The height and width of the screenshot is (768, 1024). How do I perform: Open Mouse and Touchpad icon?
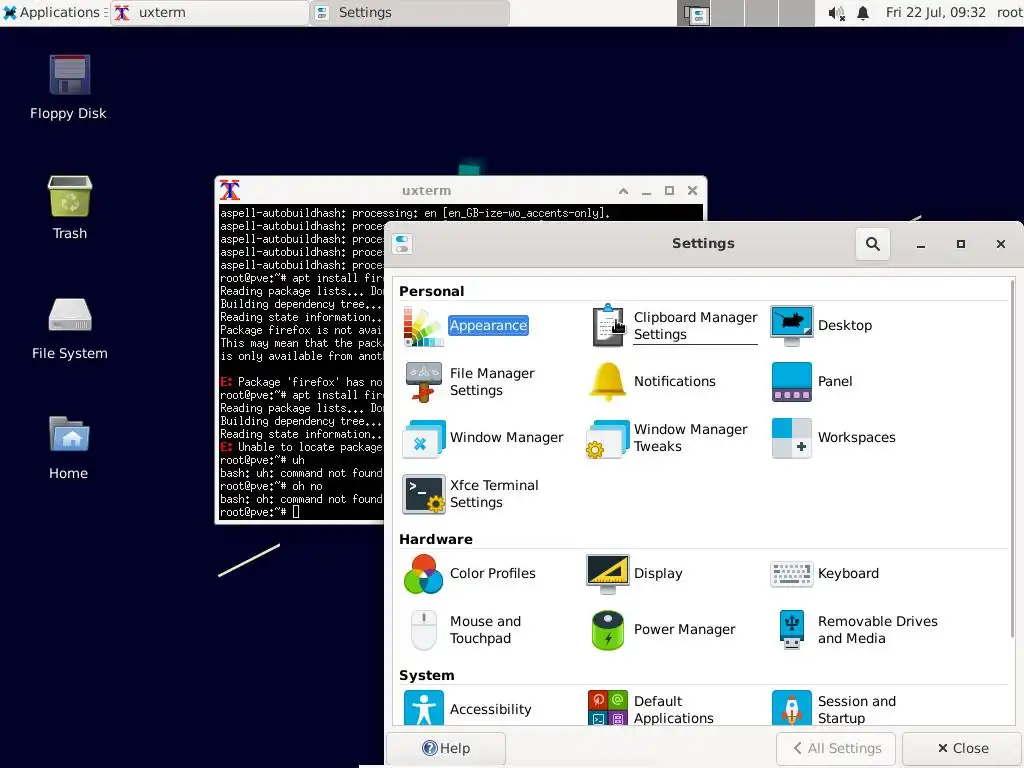423,630
